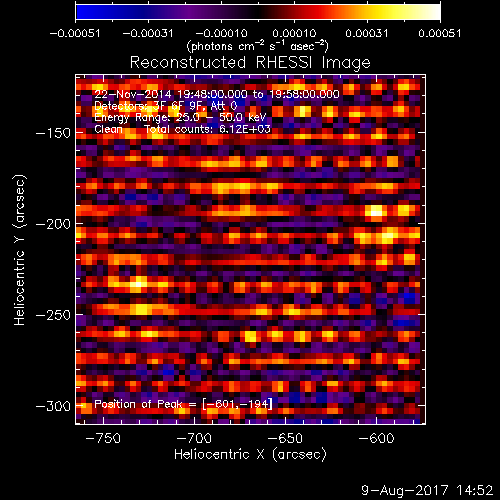The image size is (500, 500).
Task: Select the -0.00051 colorbar label
Action: (x=75, y=33)
